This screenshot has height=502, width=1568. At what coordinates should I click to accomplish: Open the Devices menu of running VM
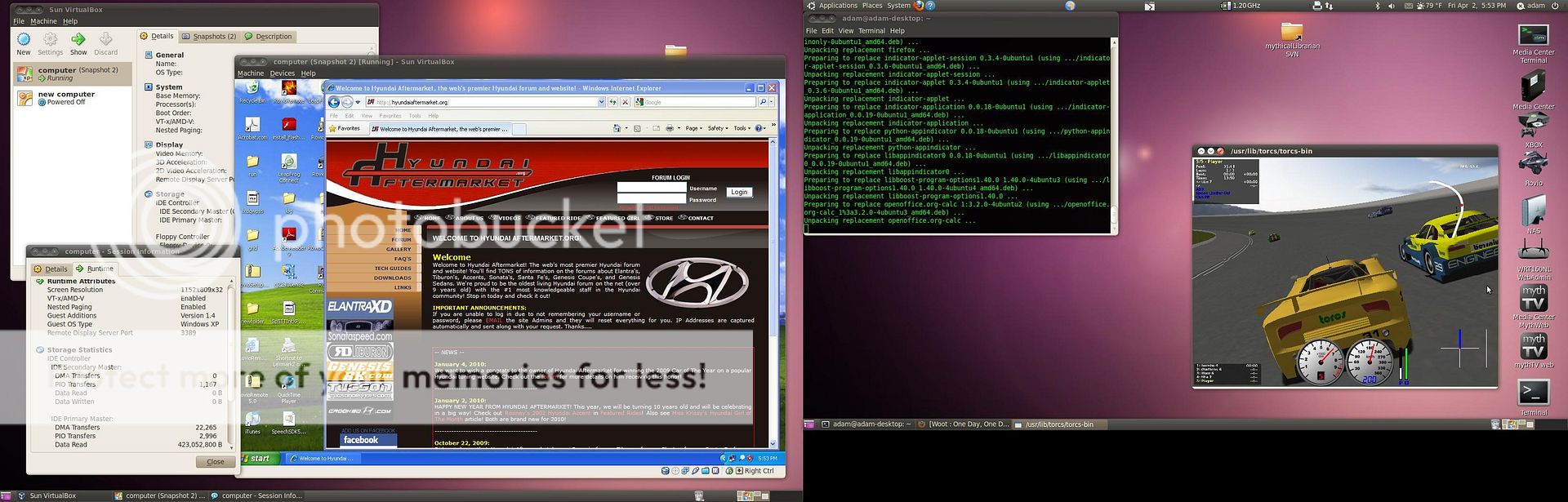pos(282,73)
